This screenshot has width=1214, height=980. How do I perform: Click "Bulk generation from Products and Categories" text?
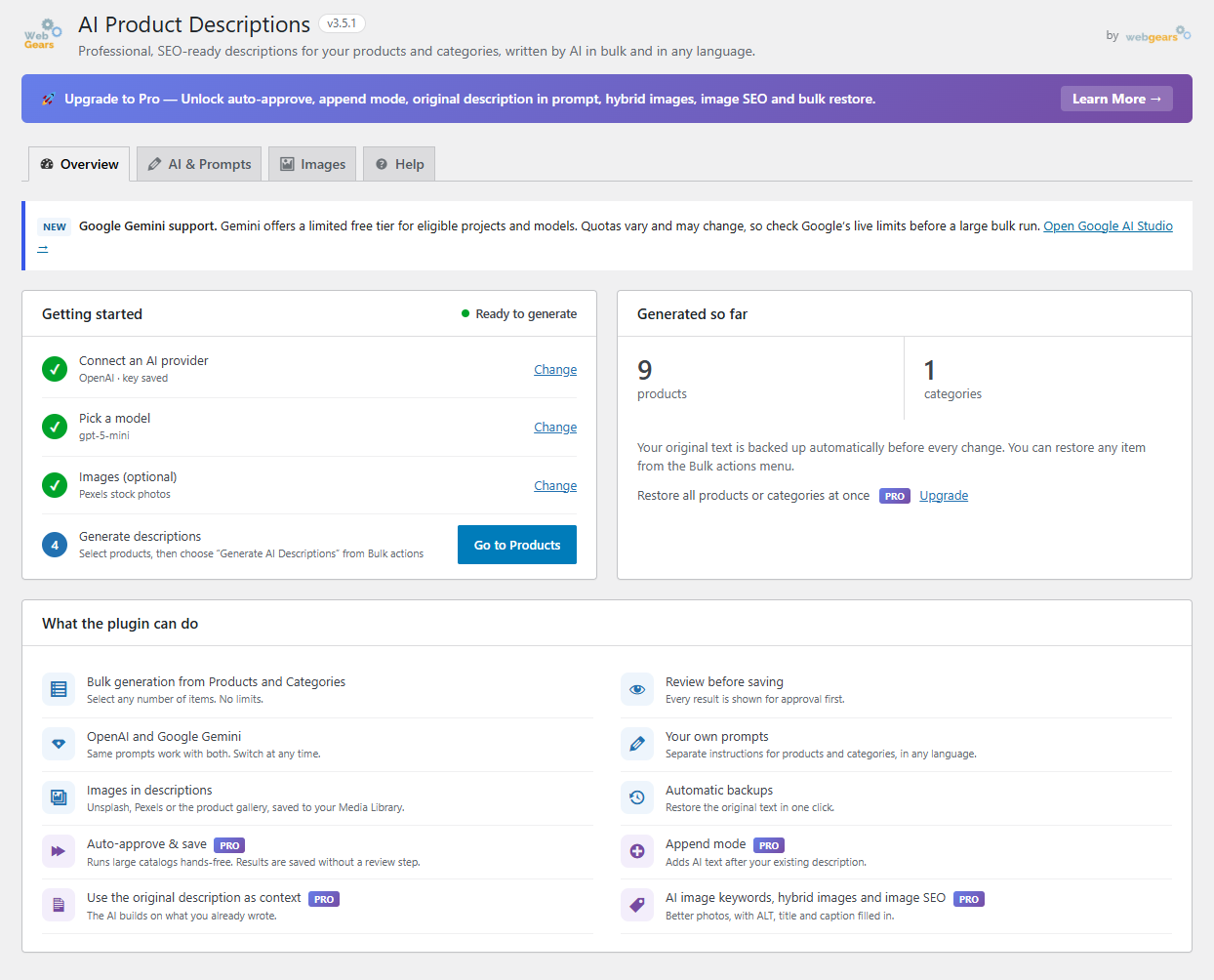point(216,681)
